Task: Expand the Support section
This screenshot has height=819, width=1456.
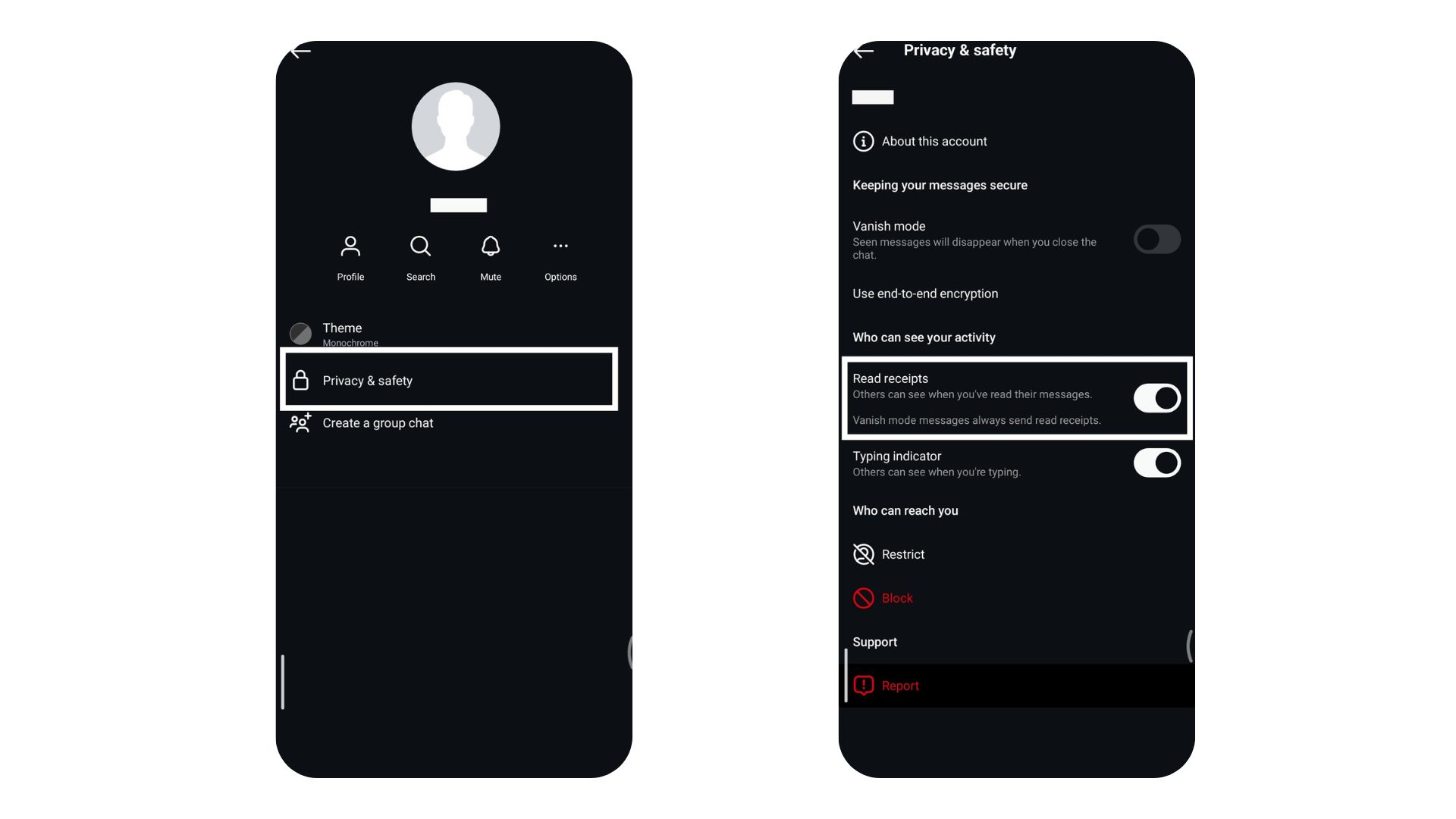Action: pyautogui.click(x=874, y=641)
